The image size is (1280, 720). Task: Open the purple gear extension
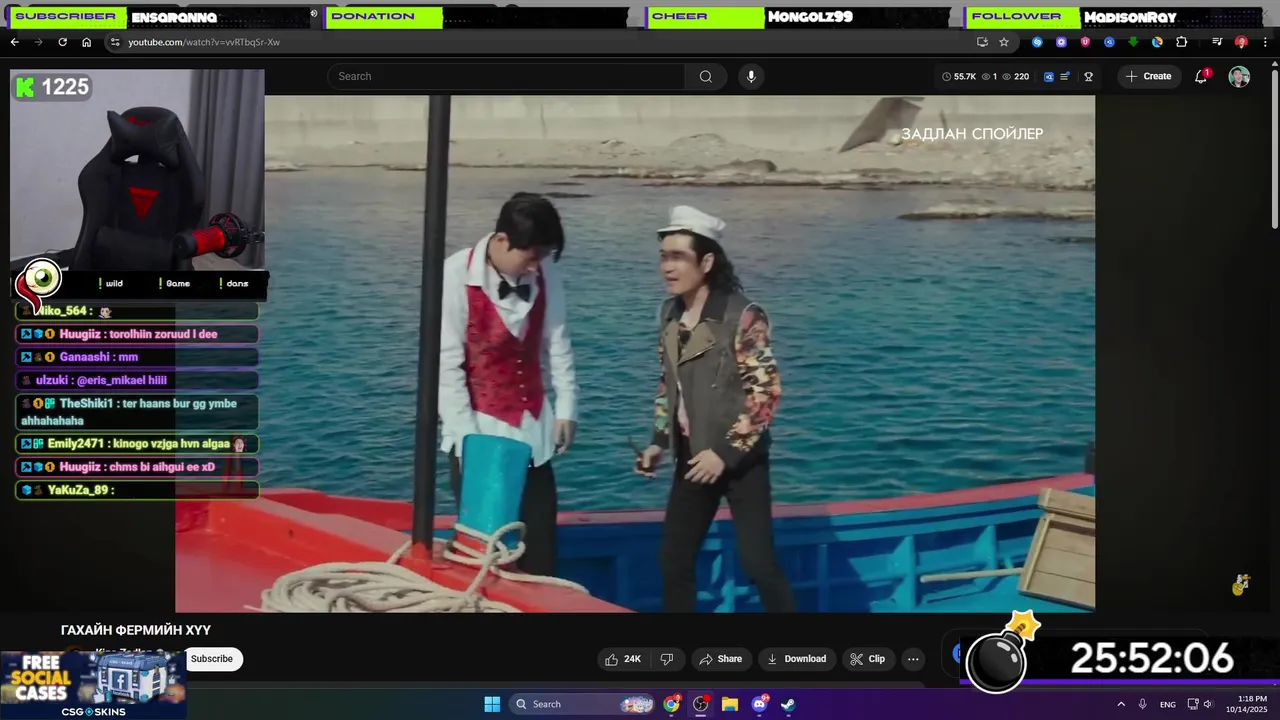[x=1061, y=42]
